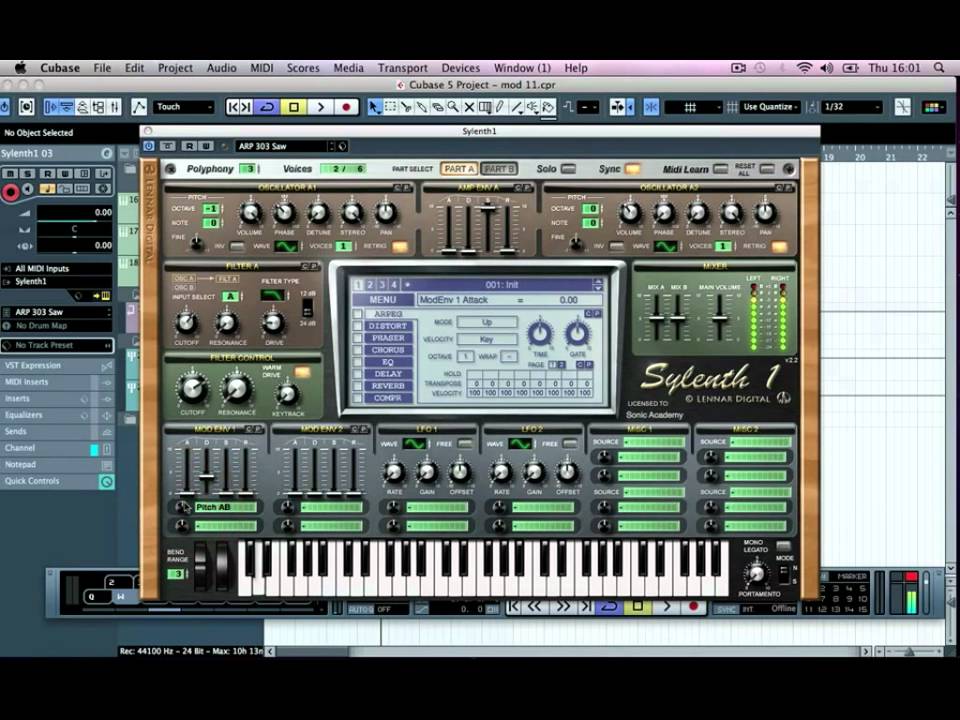Open the 1/32 quantize value dropdown

(x=852, y=107)
